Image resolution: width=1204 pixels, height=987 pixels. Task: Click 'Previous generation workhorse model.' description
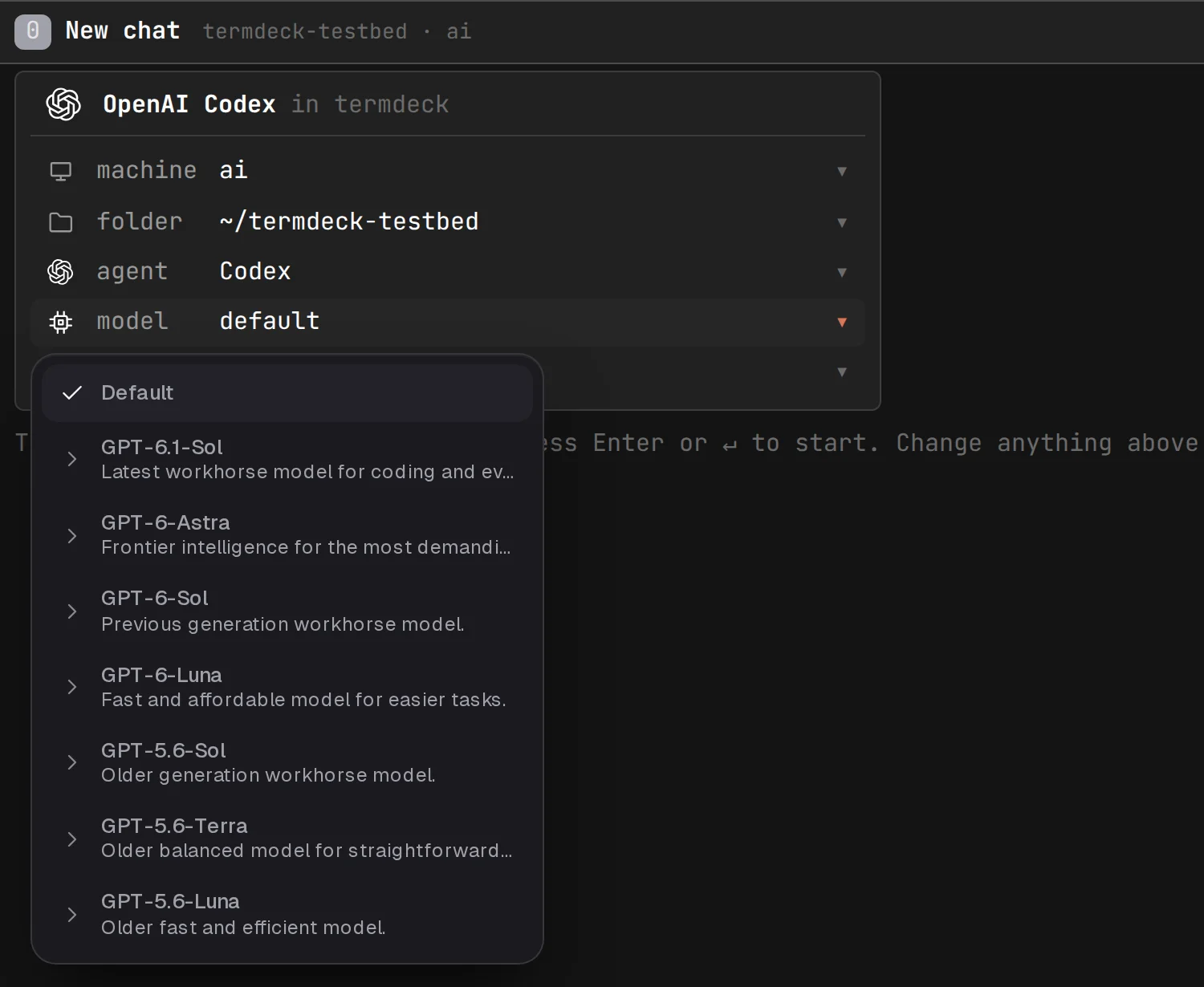[283, 624]
